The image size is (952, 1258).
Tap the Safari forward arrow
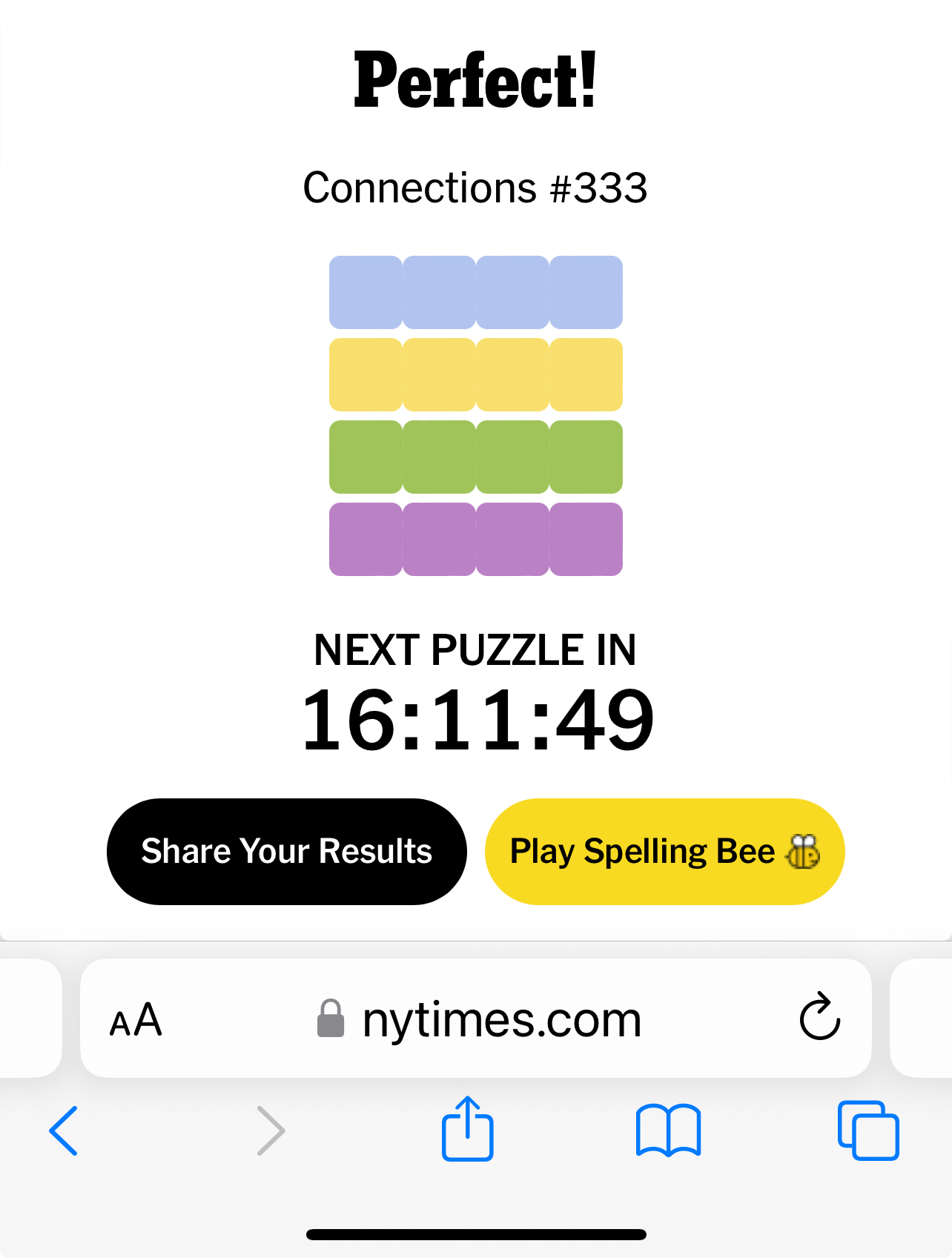coord(271,1130)
